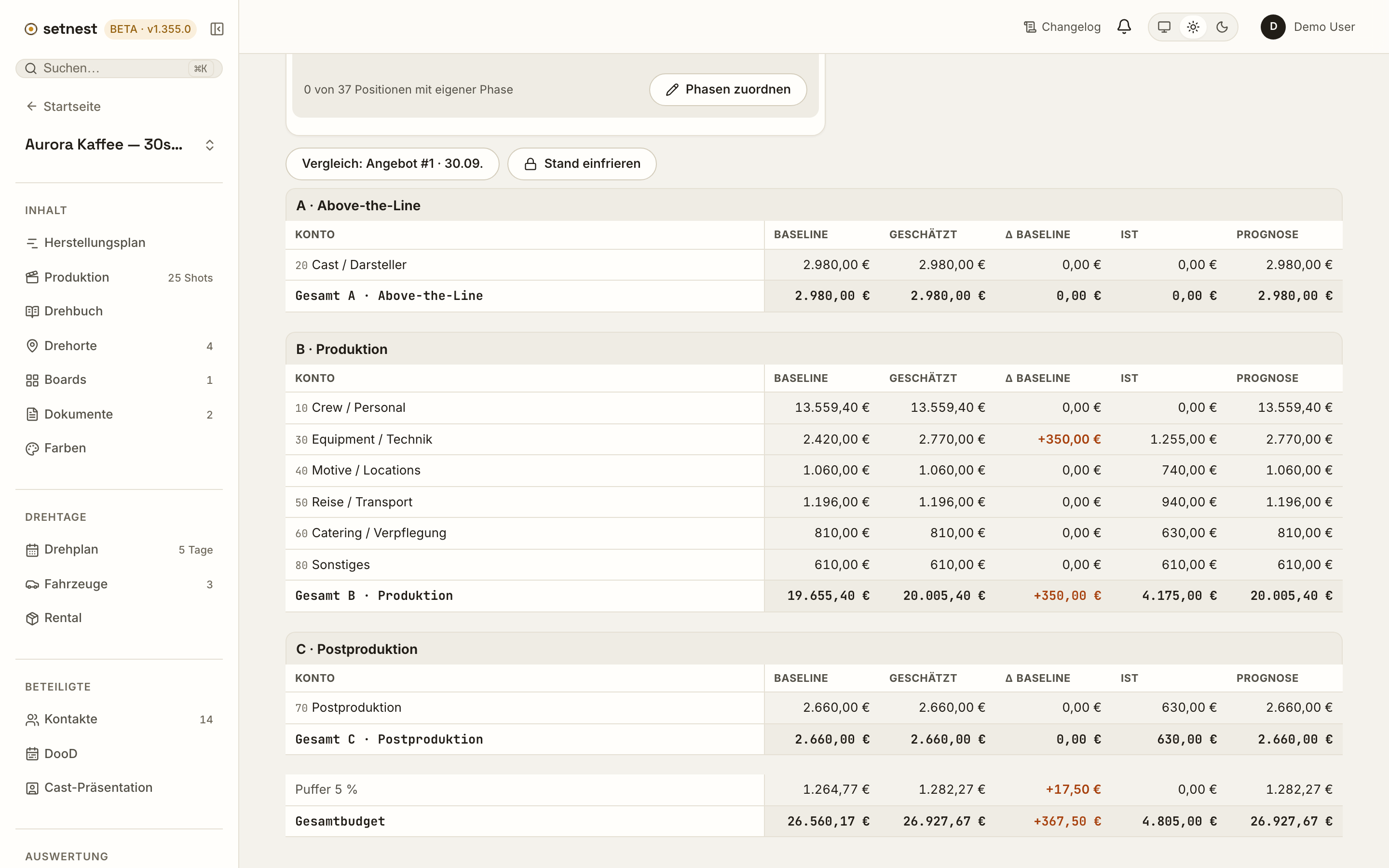The height and width of the screenshot is (868, 1389).
Task: Click the Phasen zuordnen button
Action: click(728, 90)
